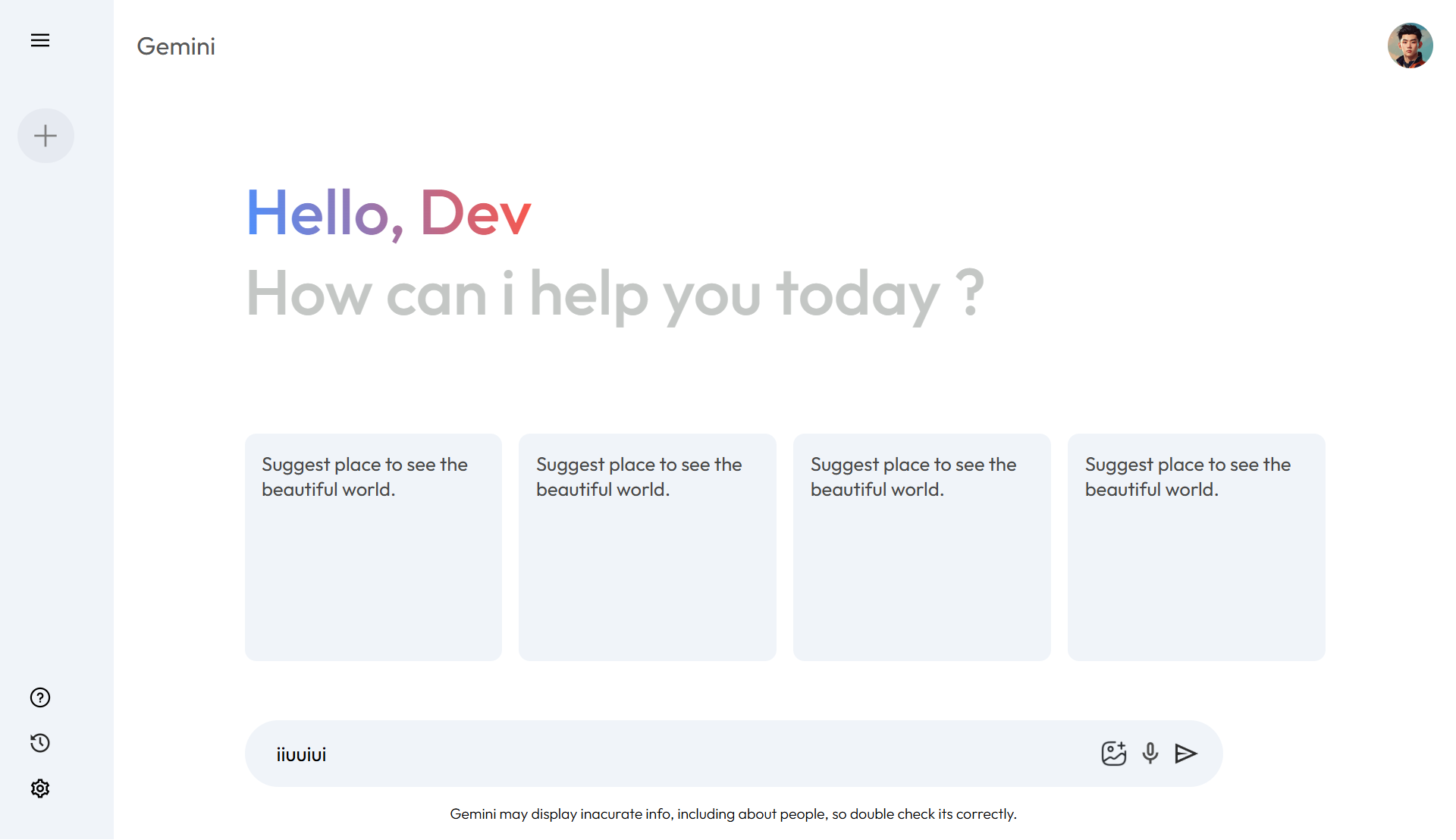
Task: Click the add image icon in prompt bar
Action: point(1113,754)
